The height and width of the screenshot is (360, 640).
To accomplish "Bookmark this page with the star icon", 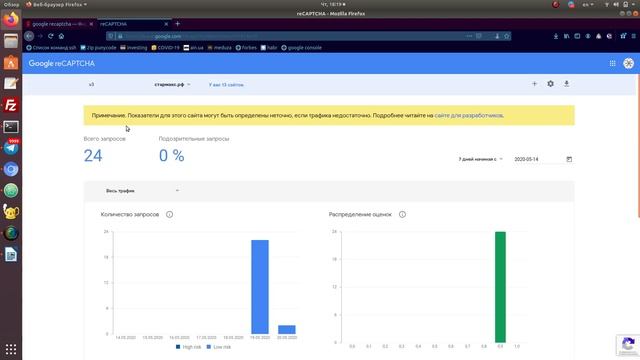I will click(x=507, y=36).
